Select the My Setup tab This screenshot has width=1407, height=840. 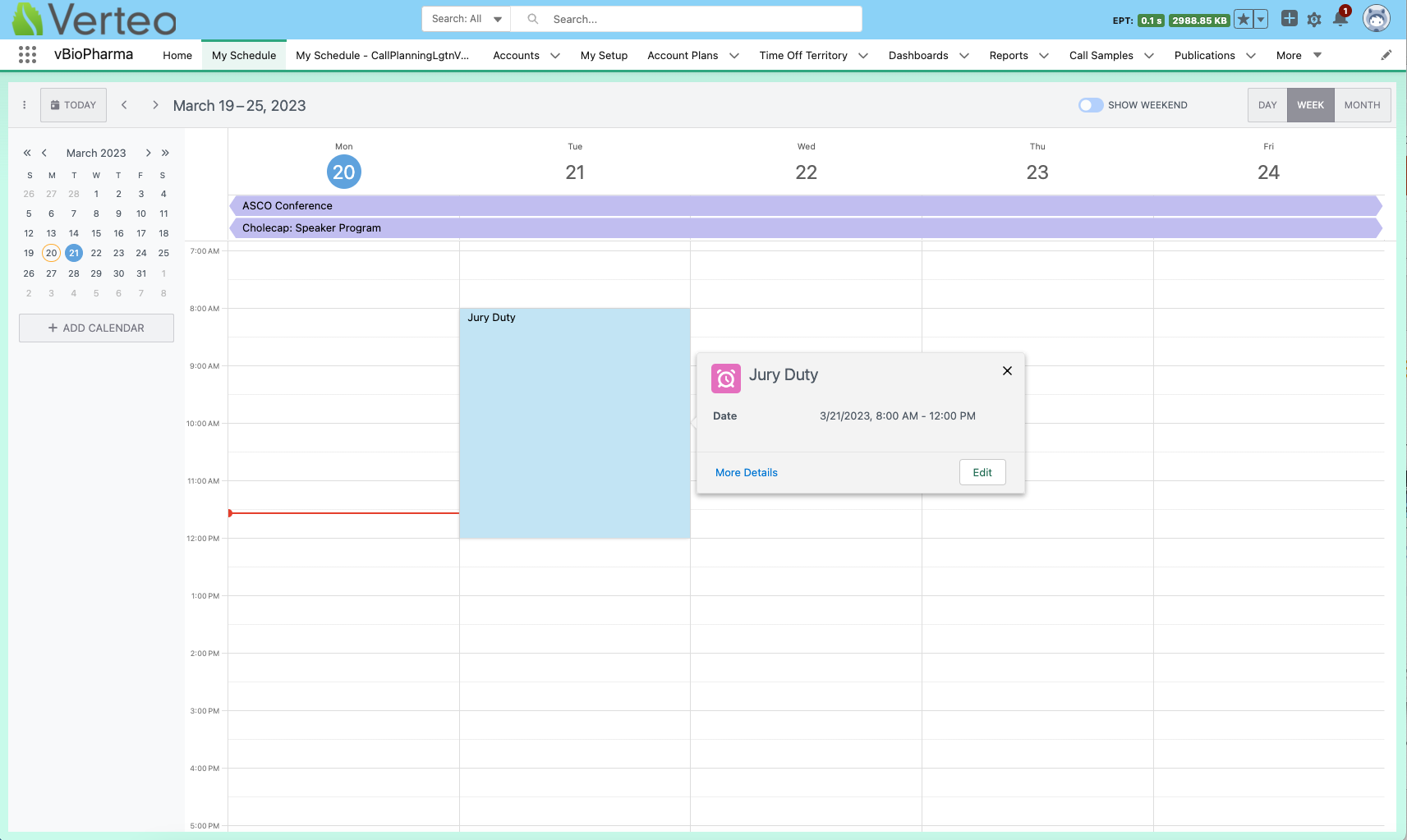604,56
